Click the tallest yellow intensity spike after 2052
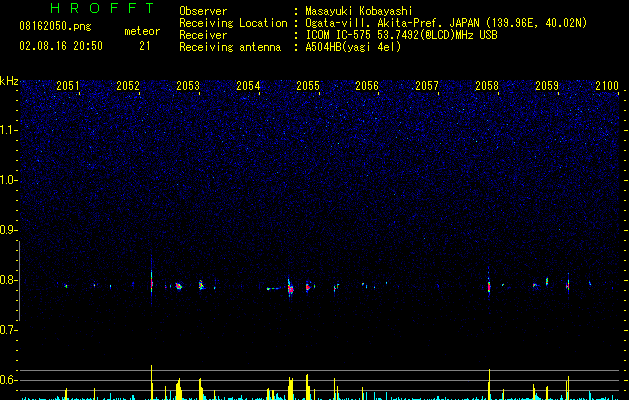The width and height of the screenshot is (629, 400). click(x=152, y=382)
